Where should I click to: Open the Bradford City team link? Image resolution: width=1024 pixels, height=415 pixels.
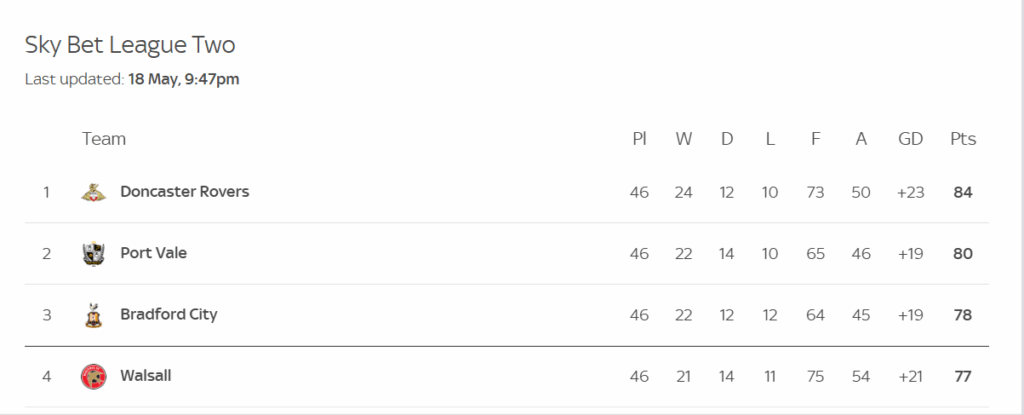[168, 314]
